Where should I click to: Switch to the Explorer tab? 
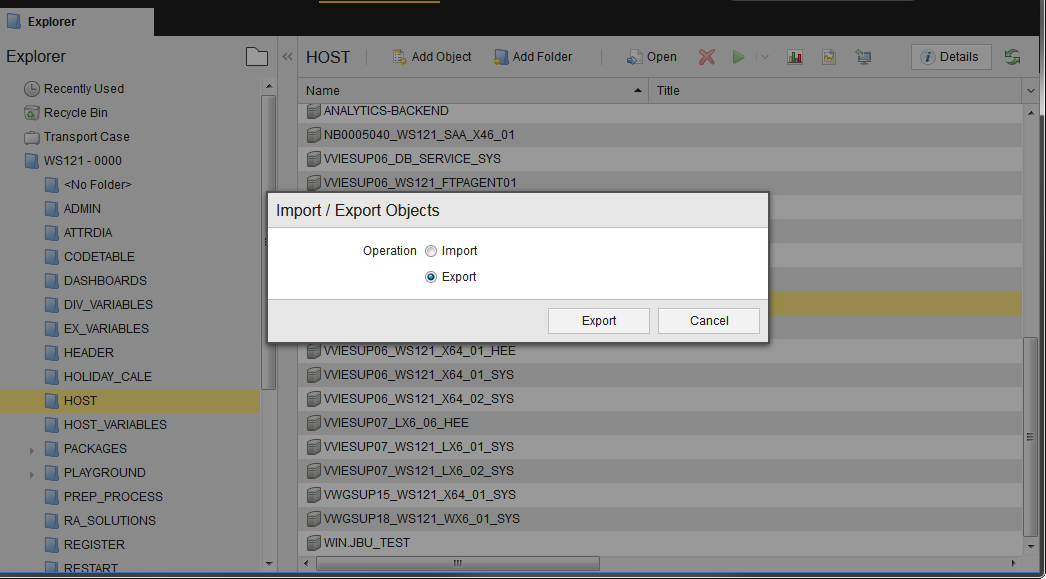pyautogui.click(x=52, y=21)
